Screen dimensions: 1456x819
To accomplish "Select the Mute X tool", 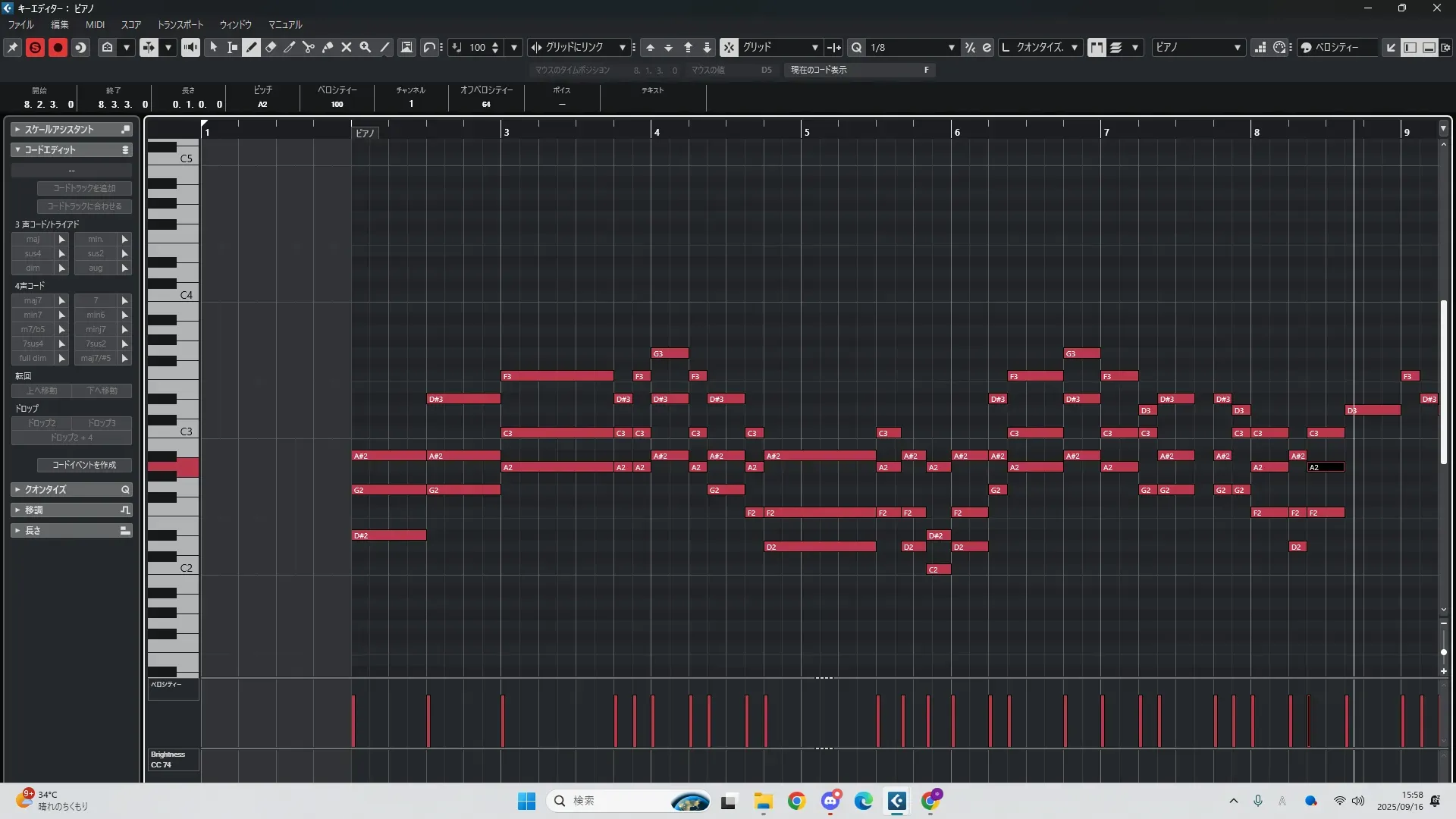I will pyautogui.click(x=347, y=47).
